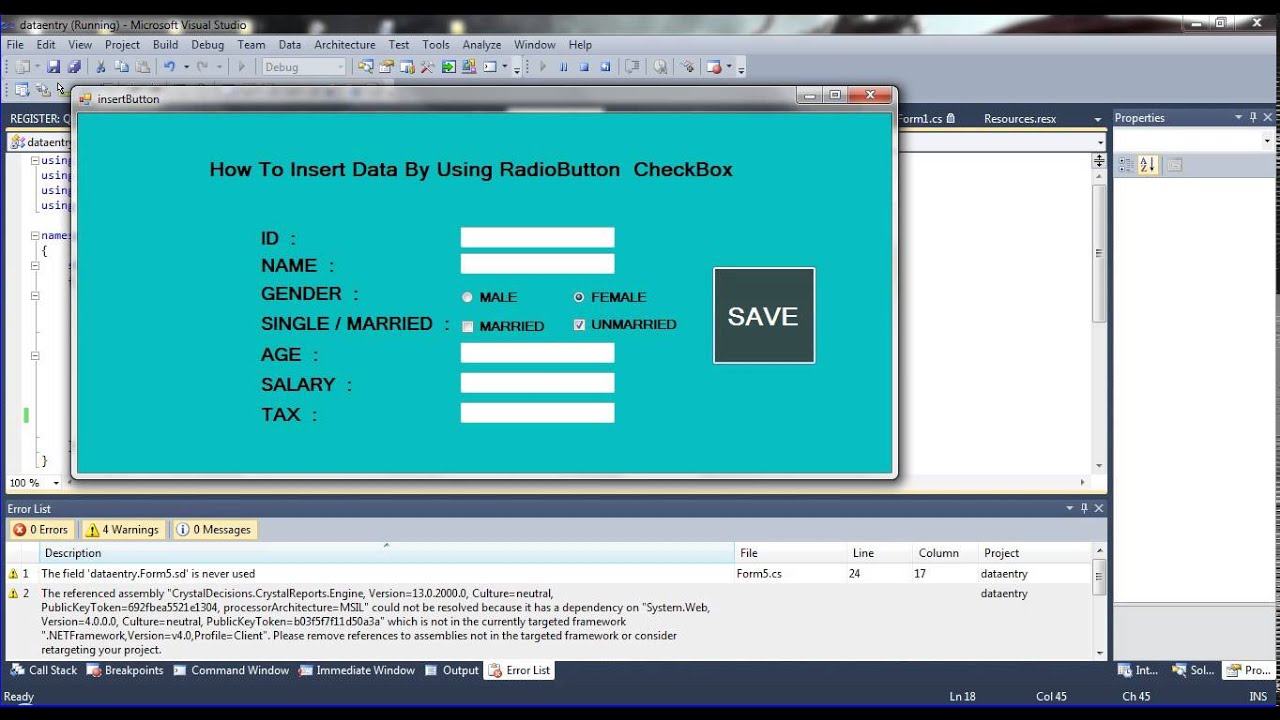Viewport: 1280px width, 720px height.
Task: Open the Build menu
Action: click(x=165, y=45)
